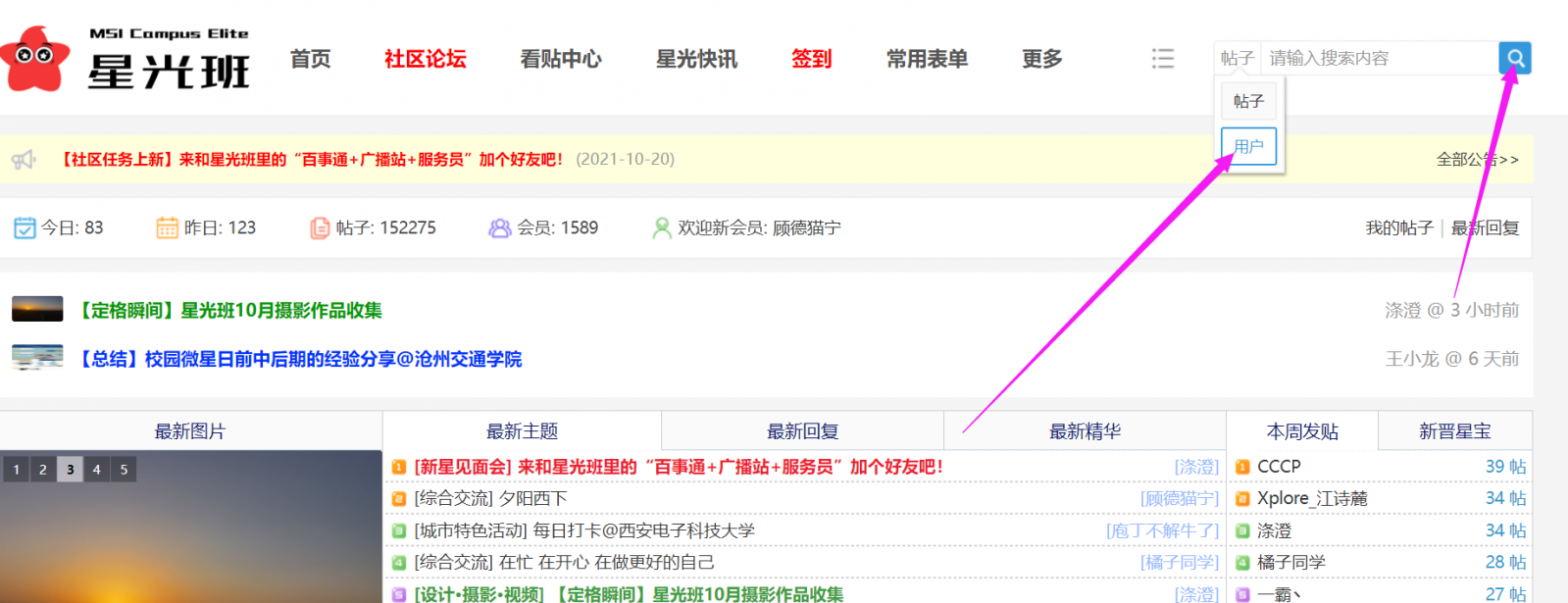
Task: Open new member 顾德猫宁 profile link
Action: (x=807, y=227)
